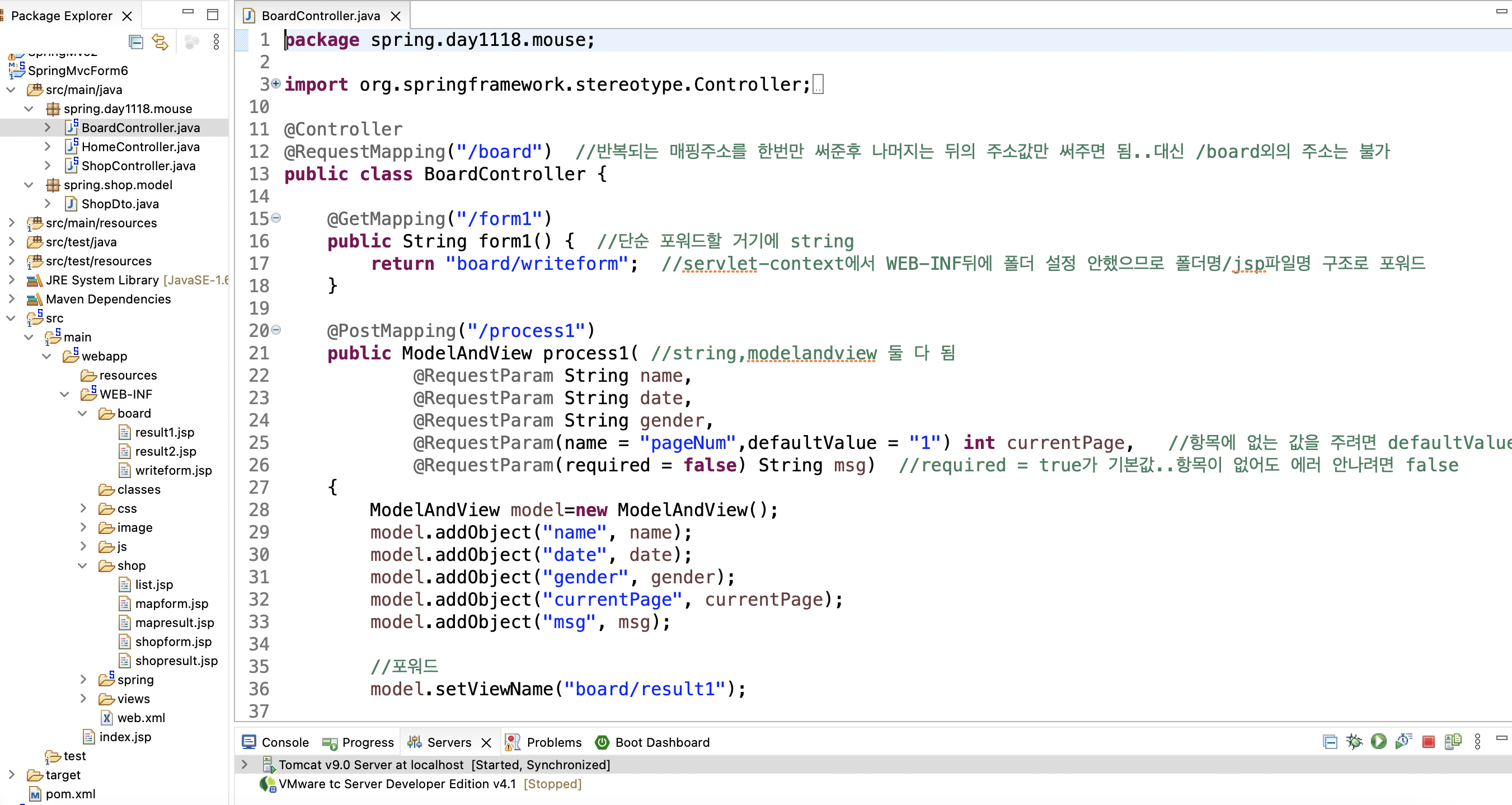Screen dimensions: 1512x805
Task: Fold the form1 method at line 15
Action: [276, 218]
